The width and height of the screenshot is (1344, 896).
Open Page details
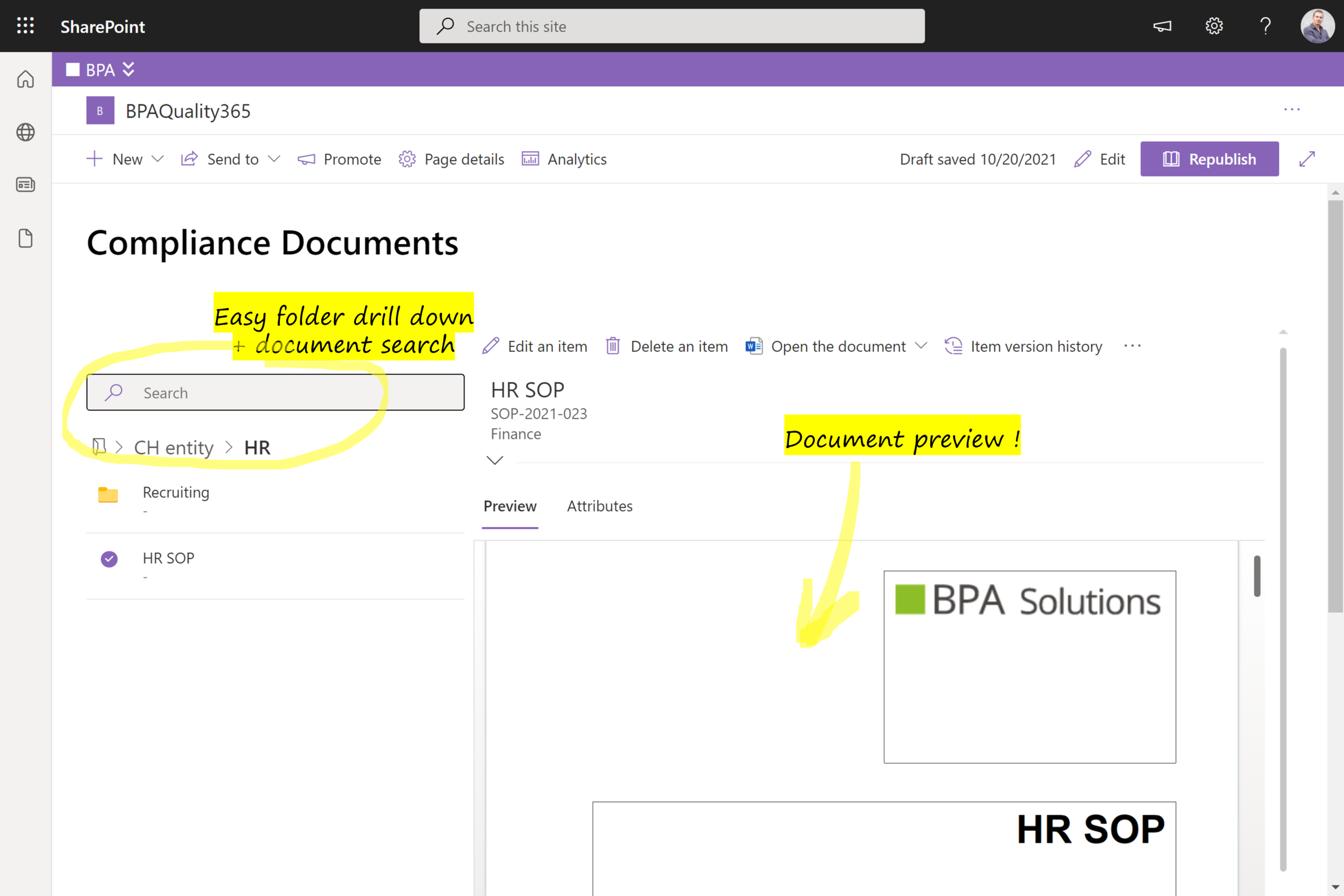pos(451,159)
